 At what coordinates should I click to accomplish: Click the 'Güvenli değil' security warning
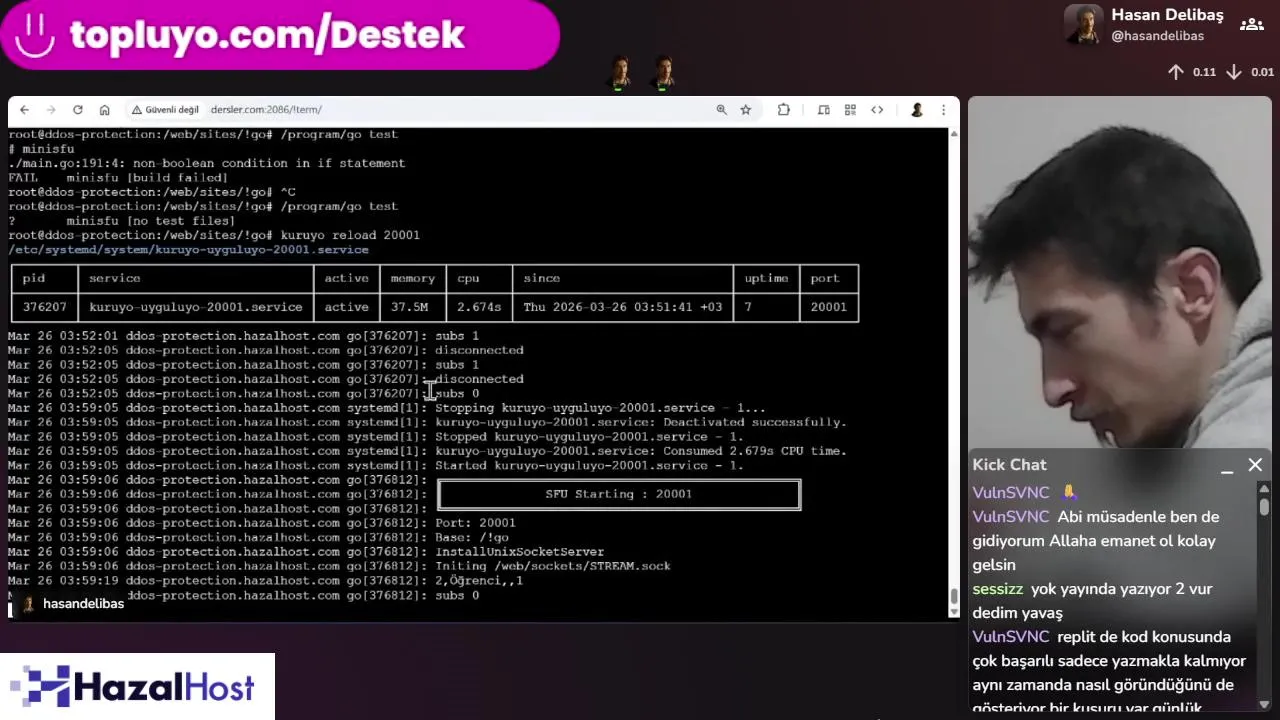(165, 110)
